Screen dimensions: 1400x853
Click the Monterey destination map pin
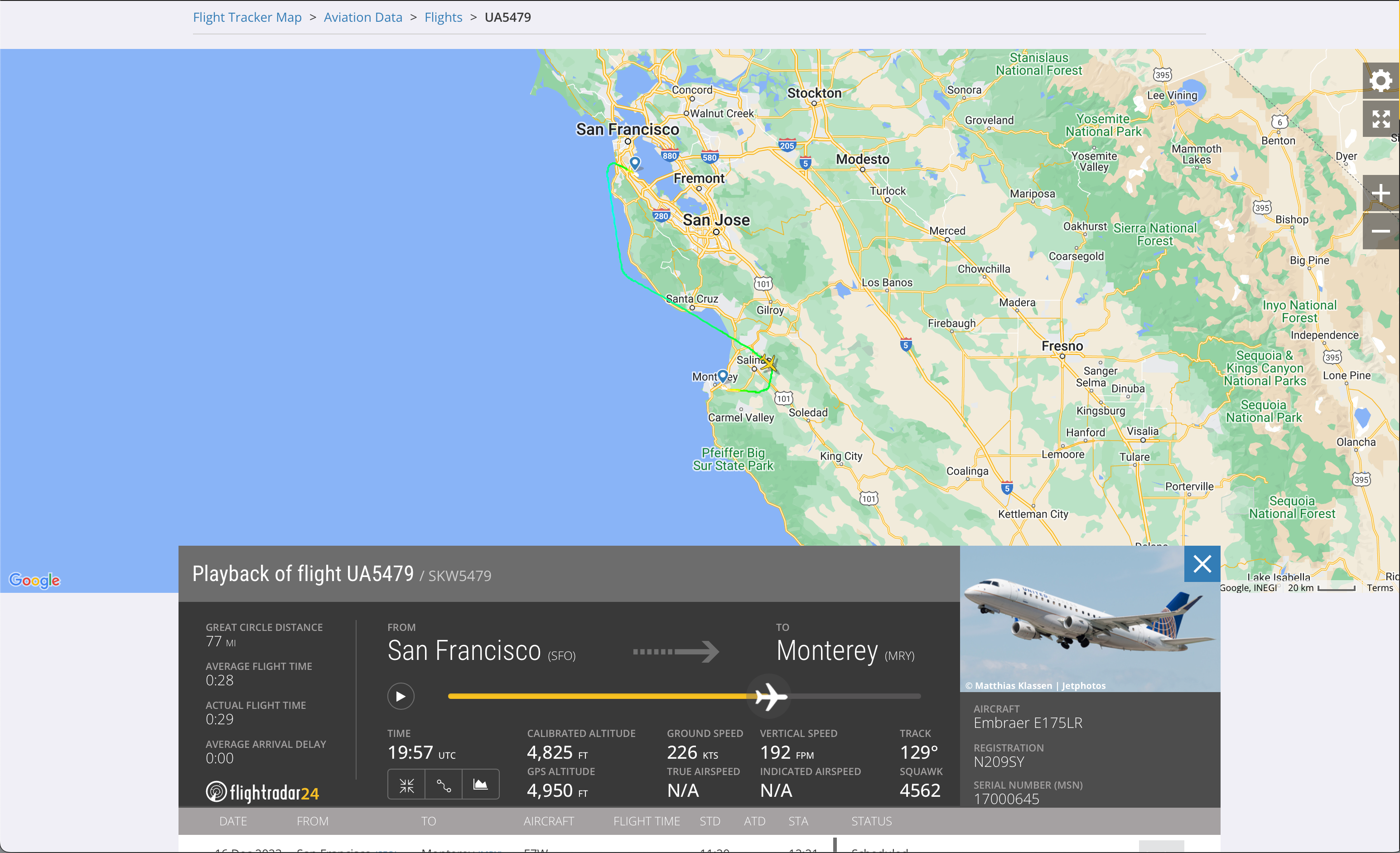(x=723, y=375)
